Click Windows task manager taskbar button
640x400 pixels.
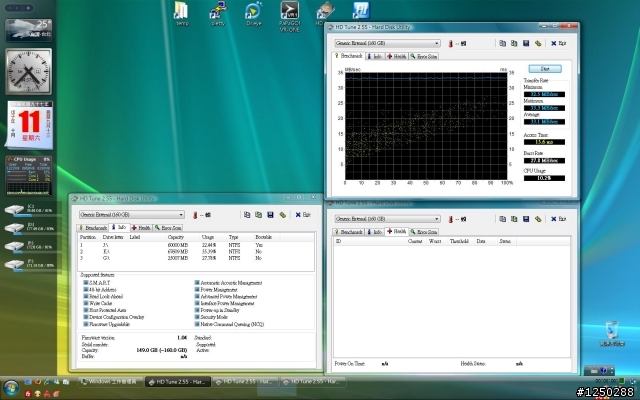[110, 382]
